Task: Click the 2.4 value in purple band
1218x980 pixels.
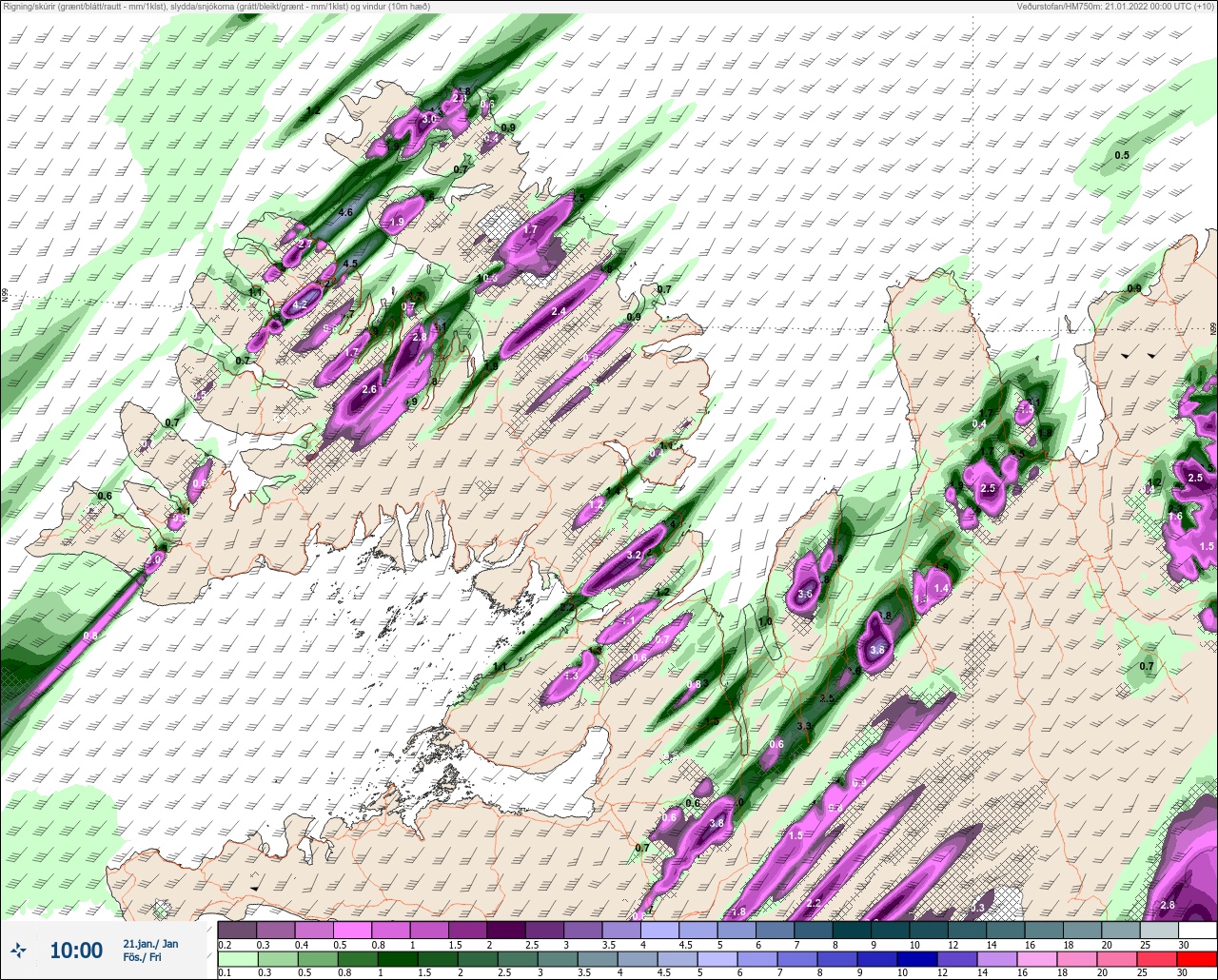Action: click(x=559, y=311)
